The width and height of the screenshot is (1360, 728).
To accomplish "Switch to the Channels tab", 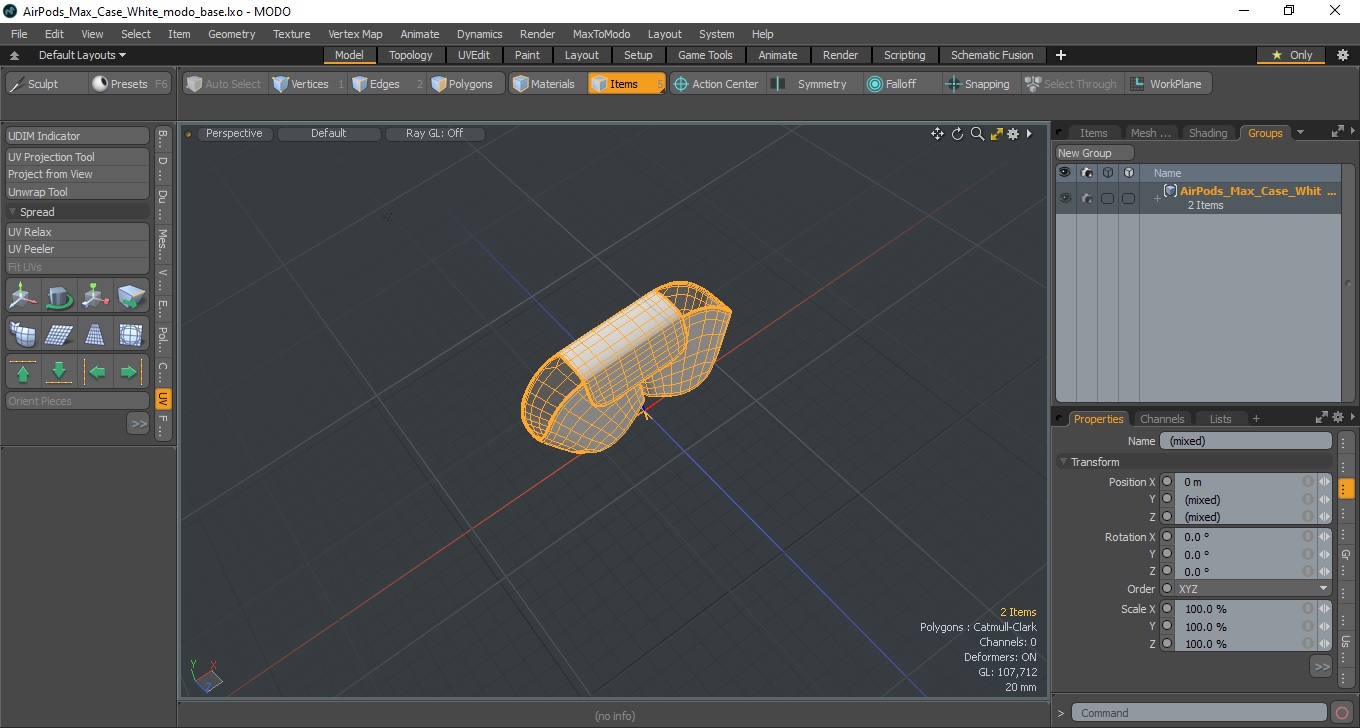I will pyautogui.click(x=1162, y=419).
